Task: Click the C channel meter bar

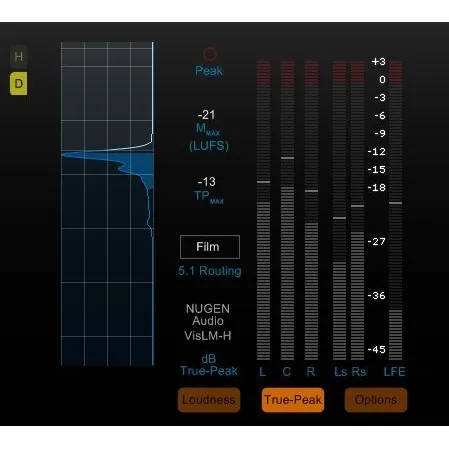Action: click(287, 210)
